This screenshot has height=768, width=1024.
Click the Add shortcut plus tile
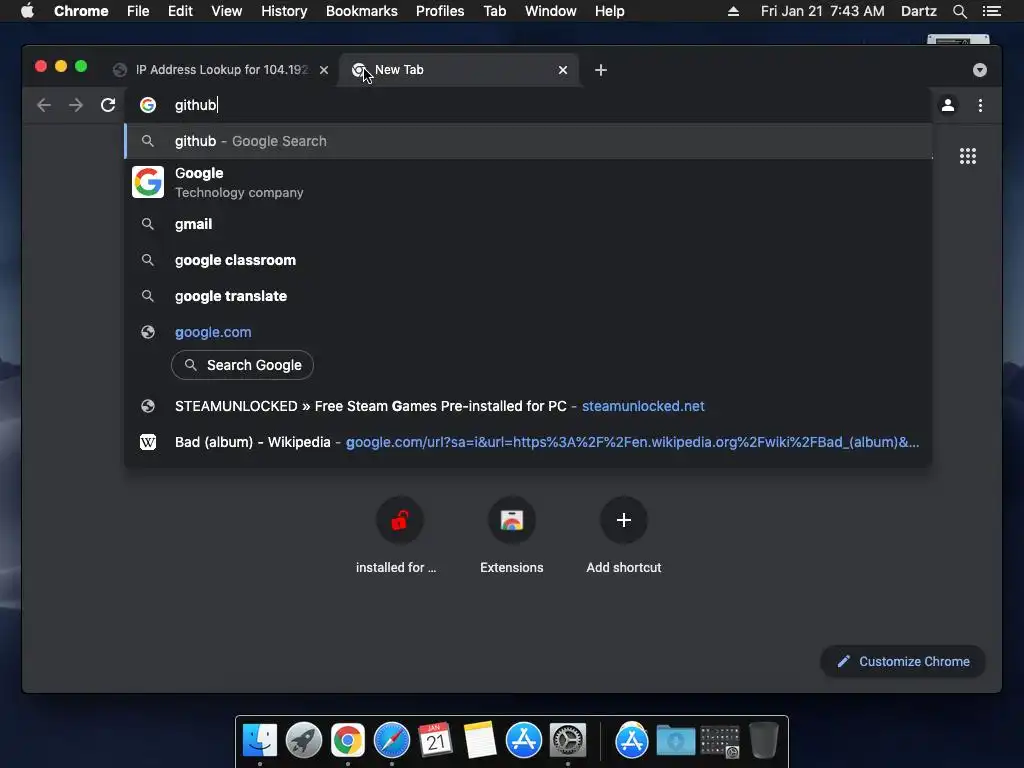624,534
